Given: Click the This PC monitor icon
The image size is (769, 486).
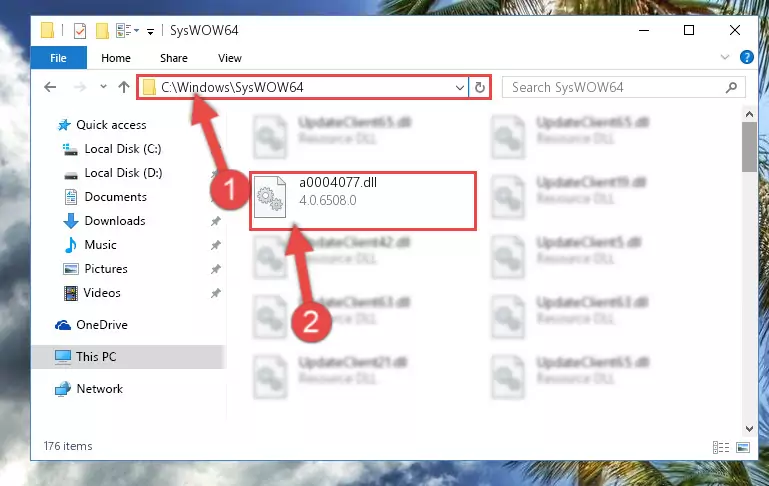Looking at the screenshot, I should pyautogui.click(x=63, y=357).
